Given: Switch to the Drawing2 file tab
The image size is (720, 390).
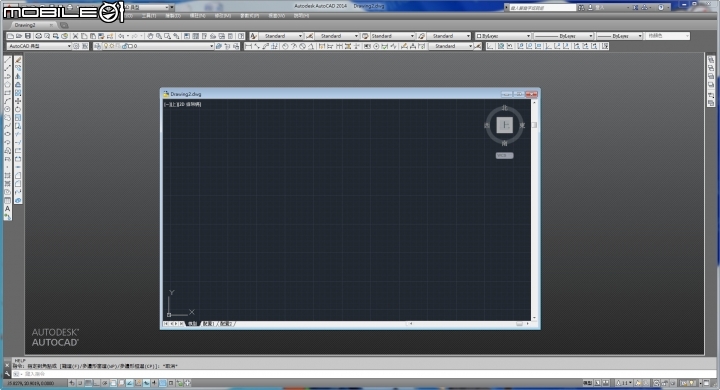Looking at the screenshot, I should [x=30, y=25].
